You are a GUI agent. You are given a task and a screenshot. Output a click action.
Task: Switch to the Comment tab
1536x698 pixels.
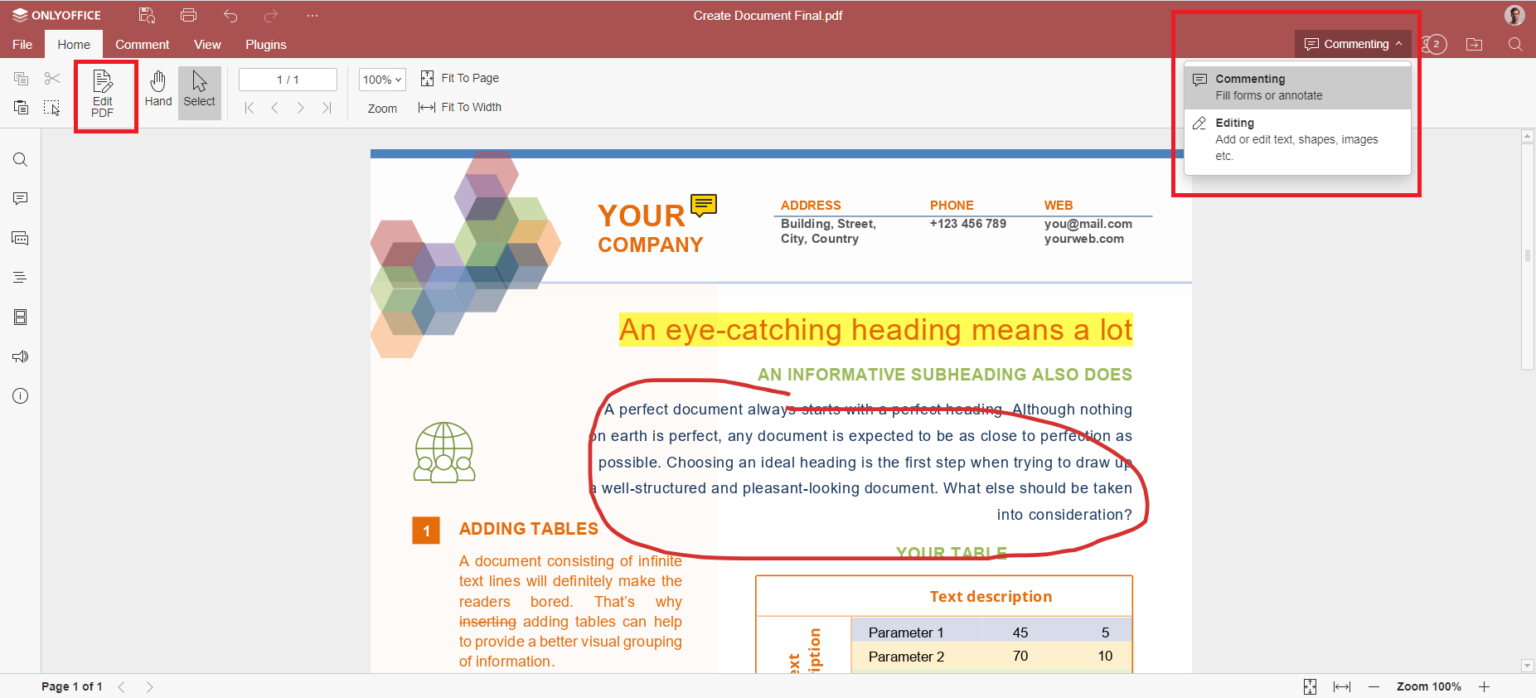click(x=142, y=44)
